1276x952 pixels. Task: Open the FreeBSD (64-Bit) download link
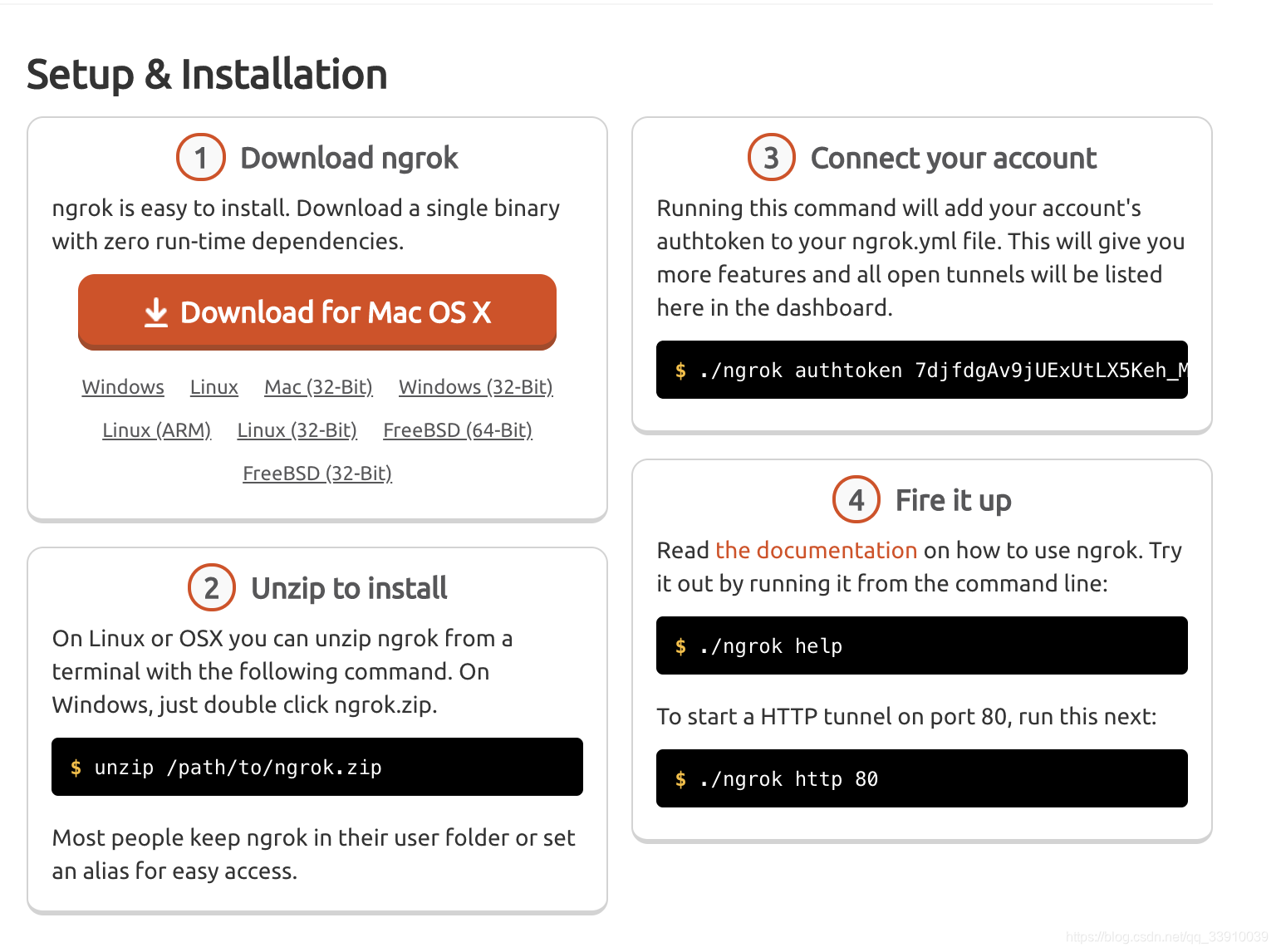pyautogui.click(x=458, y=430)
